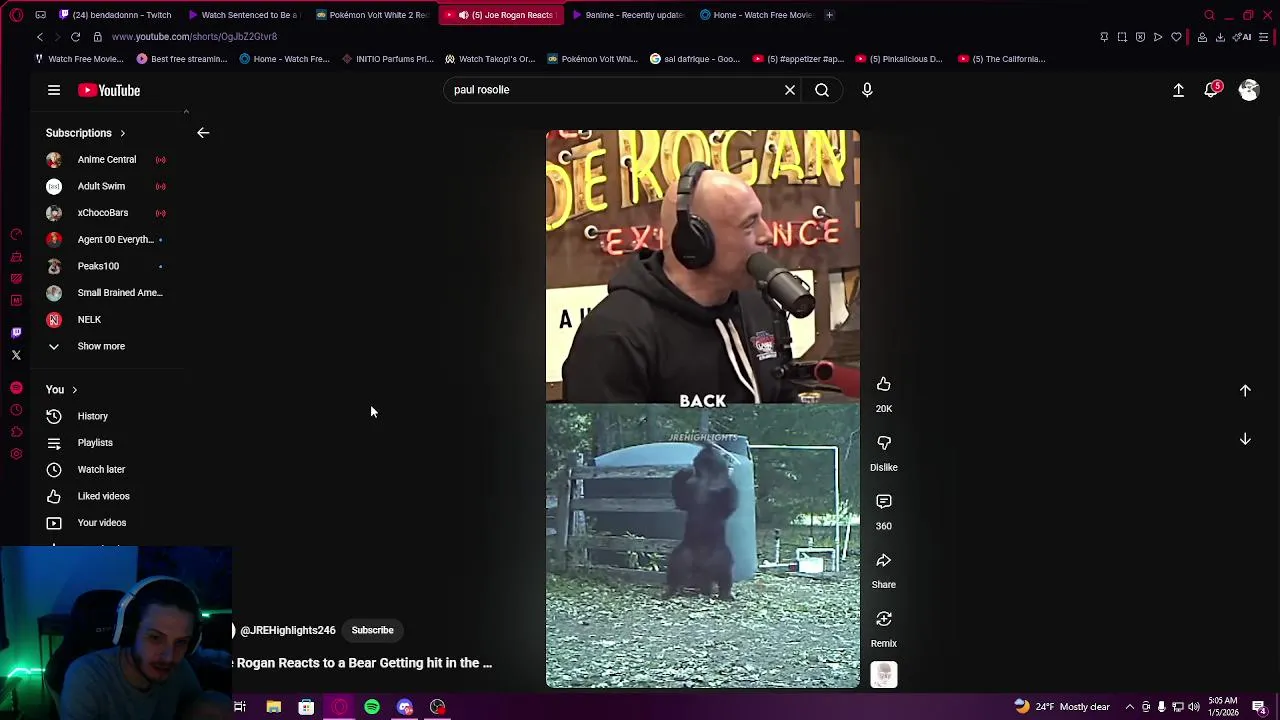Open Opera browser menu logo
The width and height of the screenshot is (1280, 720).
[x=16, y=15]
